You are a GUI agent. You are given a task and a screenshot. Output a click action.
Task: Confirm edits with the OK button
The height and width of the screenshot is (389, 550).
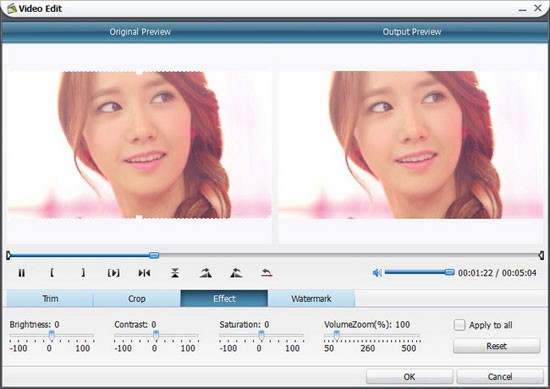pos(409,377)
